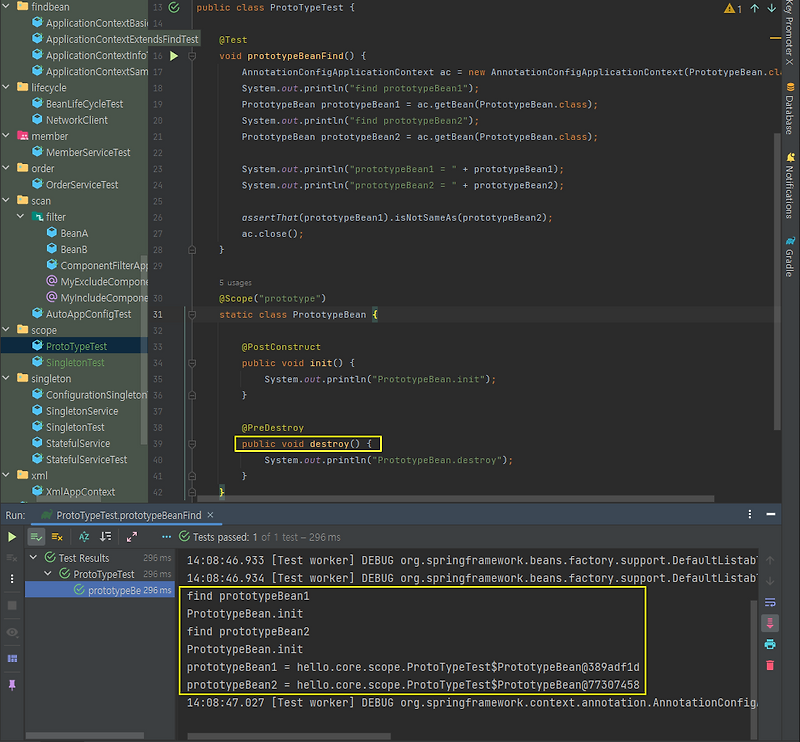Collapse the filter package in the project tree
The width and height of the screenshot is (800, 742).
coord(21,217)
